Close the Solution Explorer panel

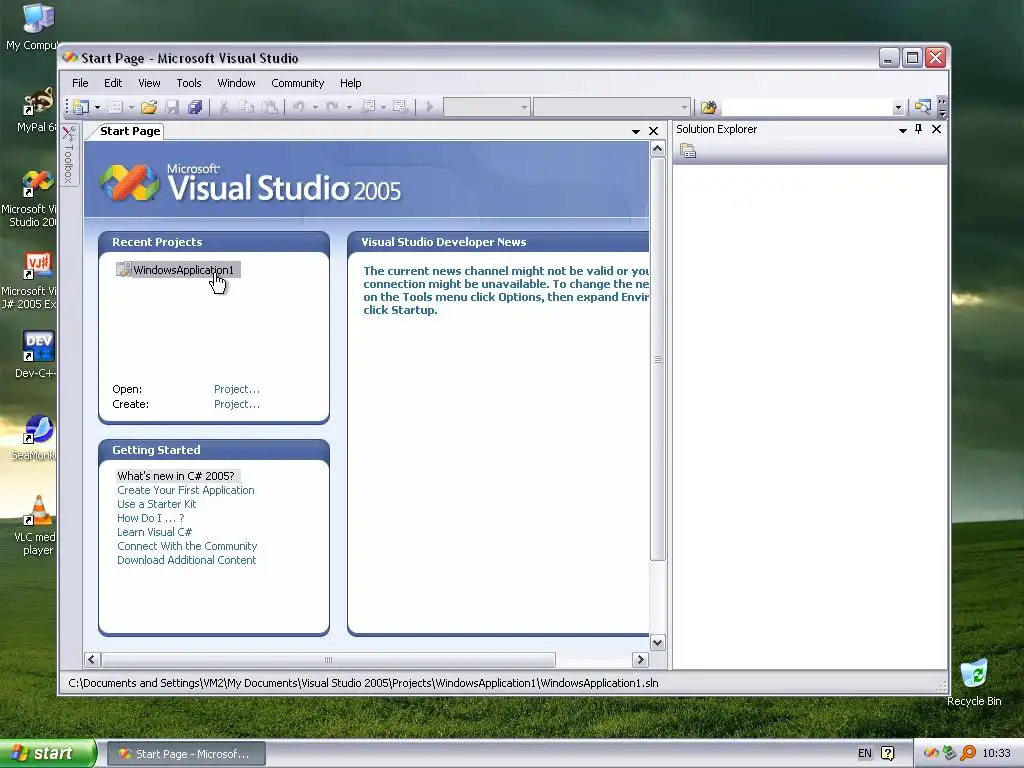pos(936,129)
